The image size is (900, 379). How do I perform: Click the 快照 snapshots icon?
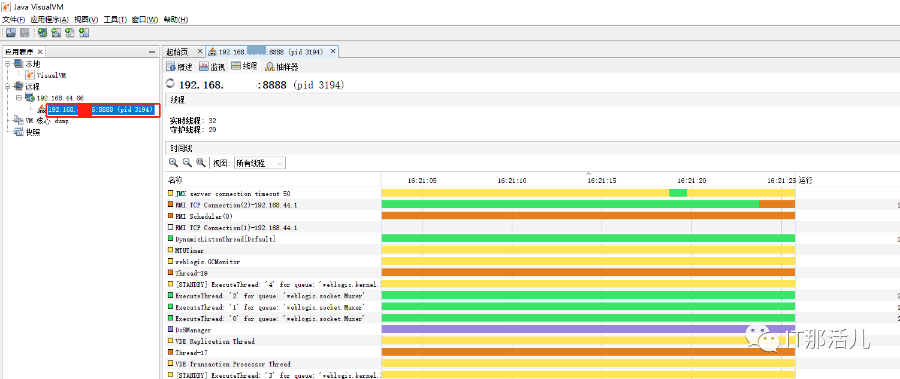18,132
